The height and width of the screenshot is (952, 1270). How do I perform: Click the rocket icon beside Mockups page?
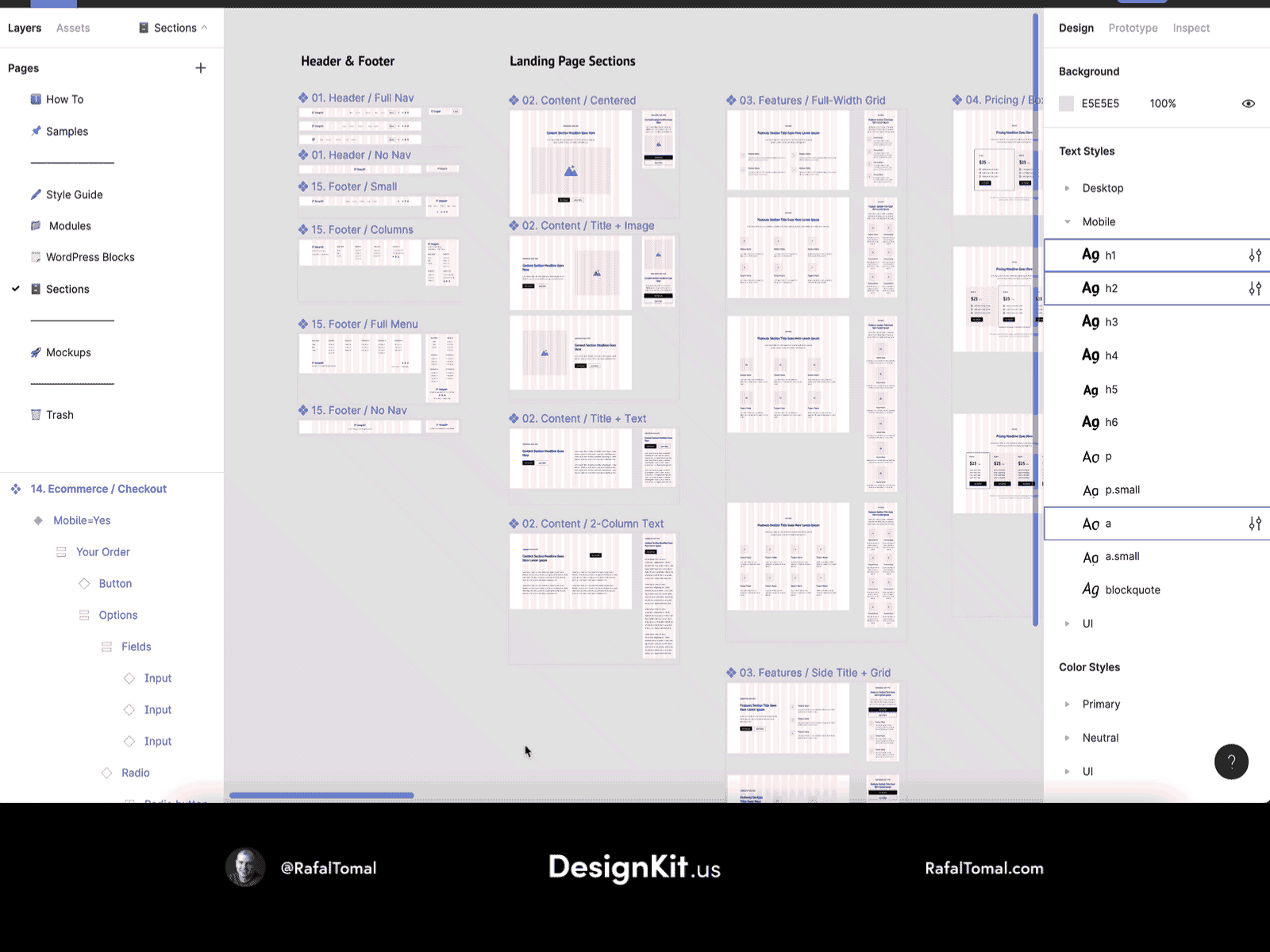pyautogui.click(x=36, y=352)
